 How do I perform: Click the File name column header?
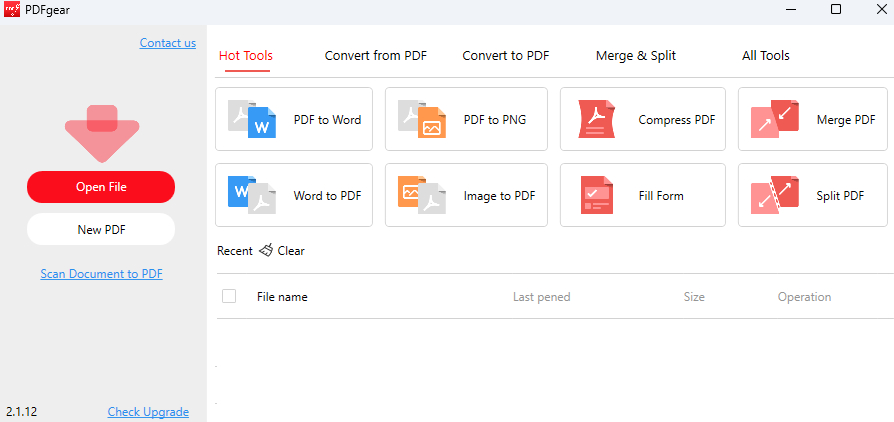pos(282,297)
